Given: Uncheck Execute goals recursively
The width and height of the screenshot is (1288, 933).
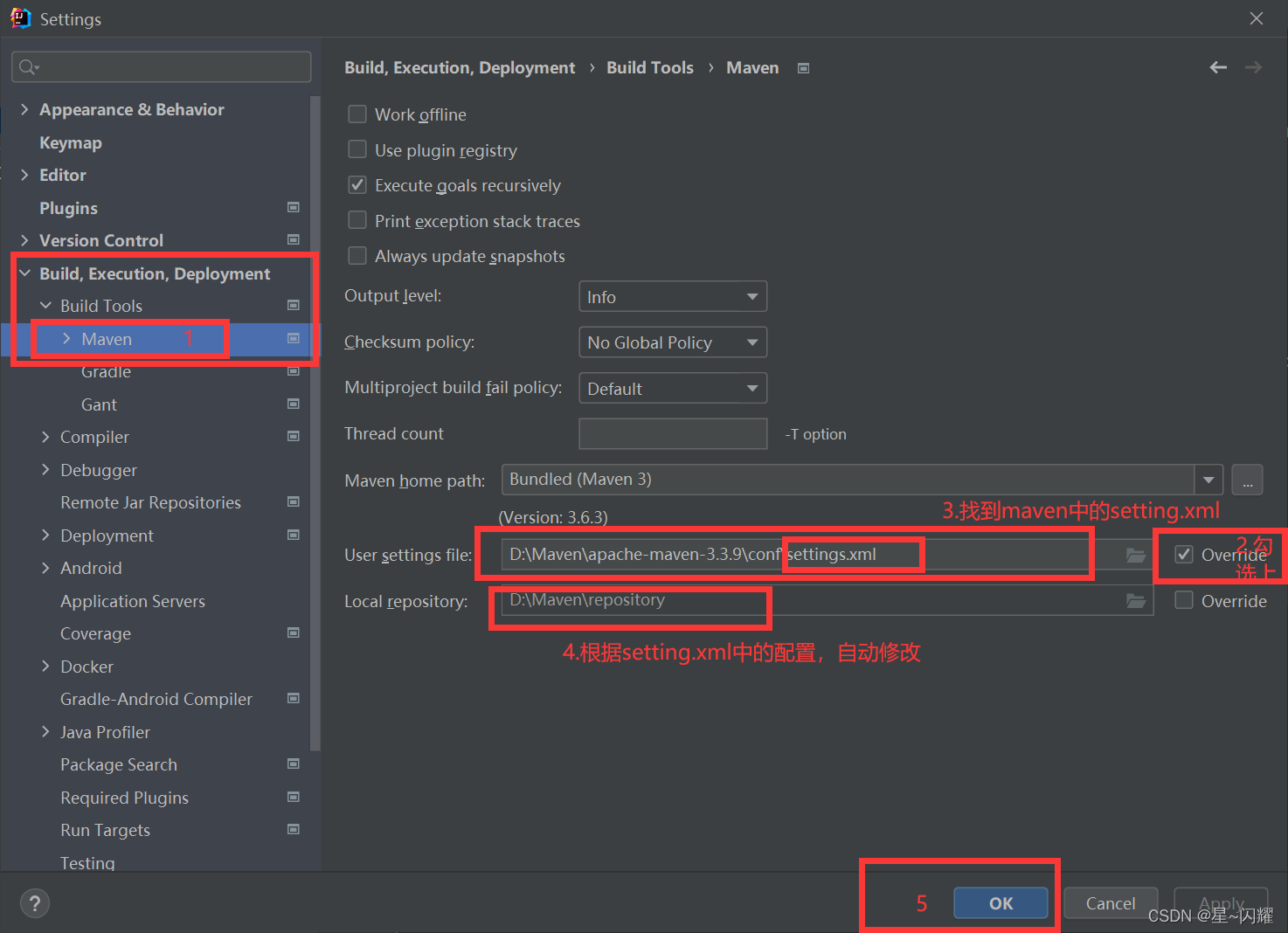Looking at the screenshot, I should click(x=357, y=185).
